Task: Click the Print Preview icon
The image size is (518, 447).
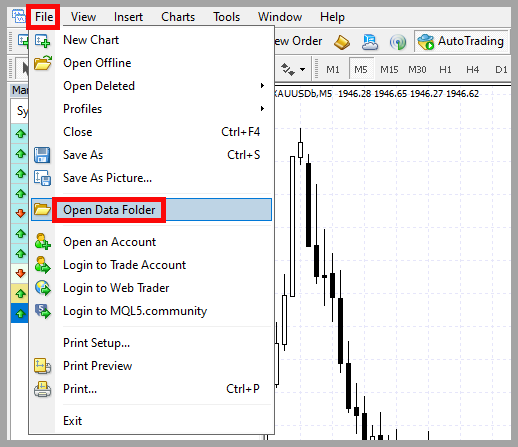Action: click(42, 366)
